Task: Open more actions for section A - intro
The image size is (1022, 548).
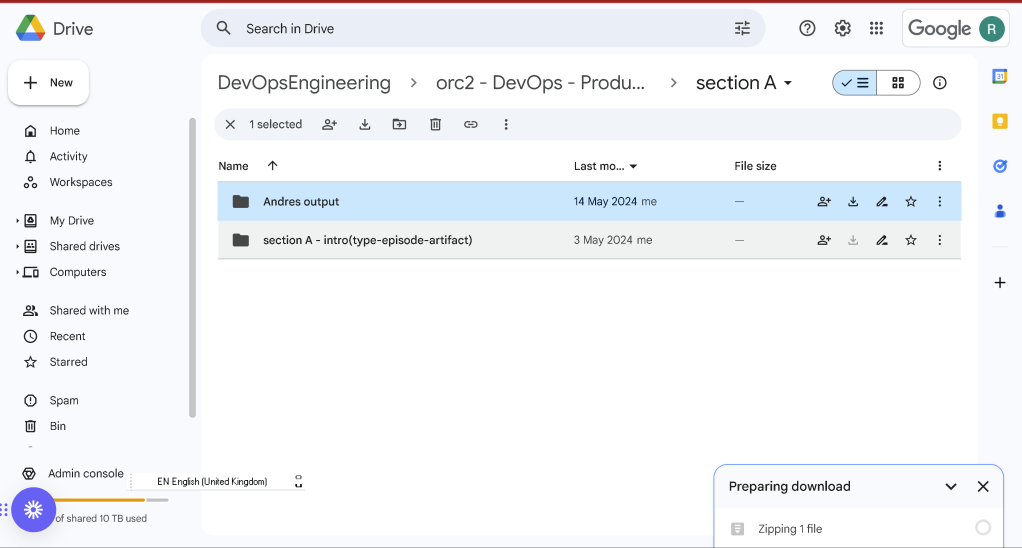Action: (939, 240)
